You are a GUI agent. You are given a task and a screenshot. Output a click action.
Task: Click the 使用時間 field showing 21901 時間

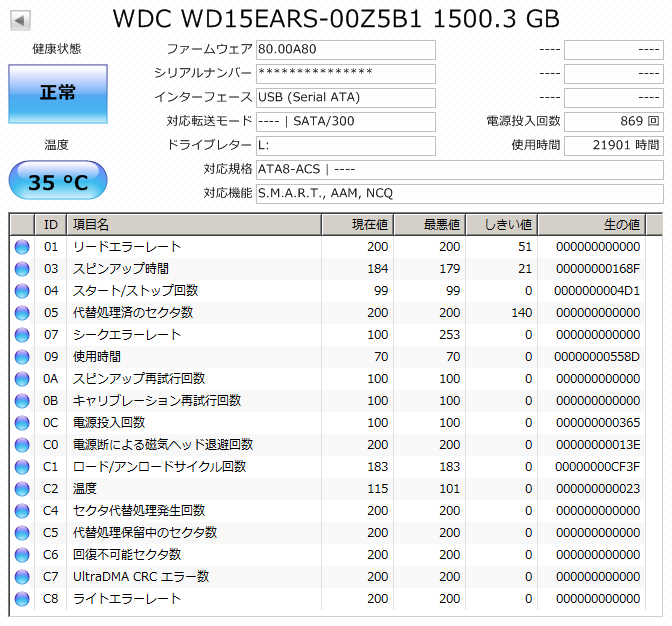tap(614, 146)
